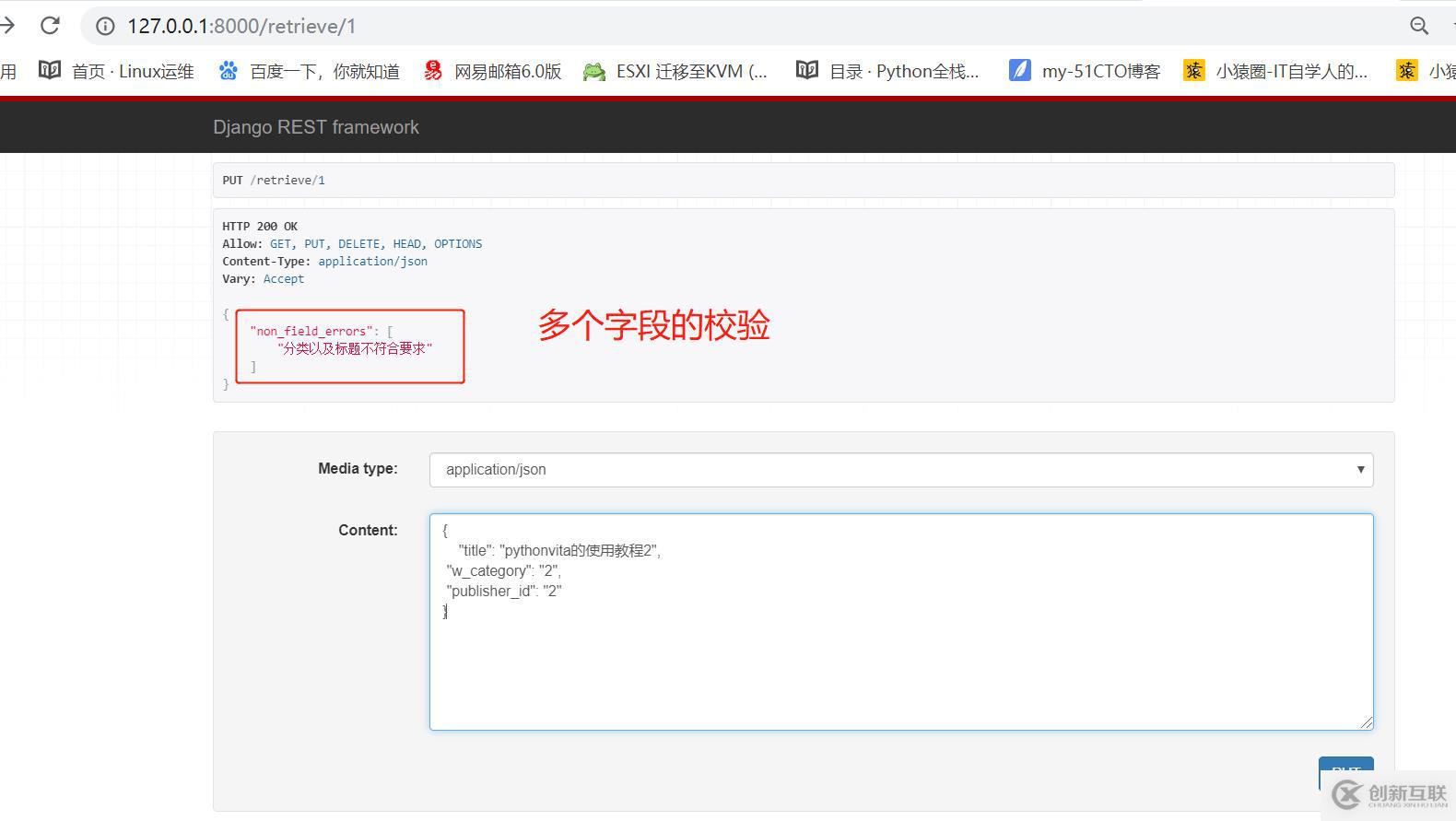This screenshot has width=1456, height=821.
Task: Click the Content label
Action: coord(368,530)
